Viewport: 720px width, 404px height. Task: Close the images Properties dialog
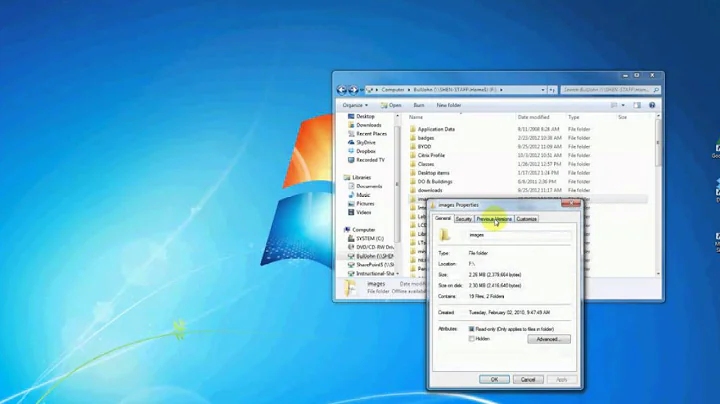point(571,203)
